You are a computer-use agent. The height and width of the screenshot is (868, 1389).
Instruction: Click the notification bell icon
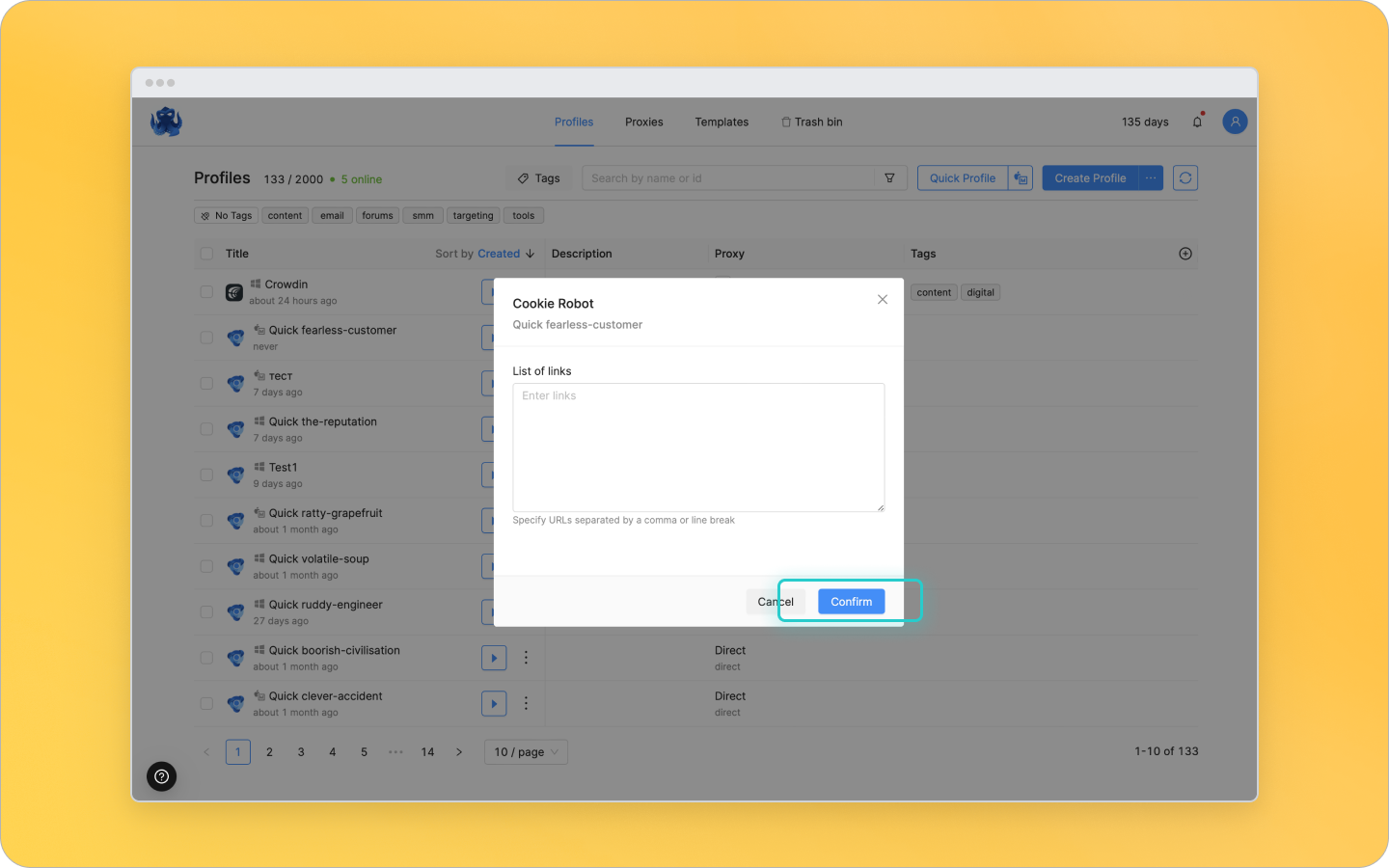tap(1197, 122)
